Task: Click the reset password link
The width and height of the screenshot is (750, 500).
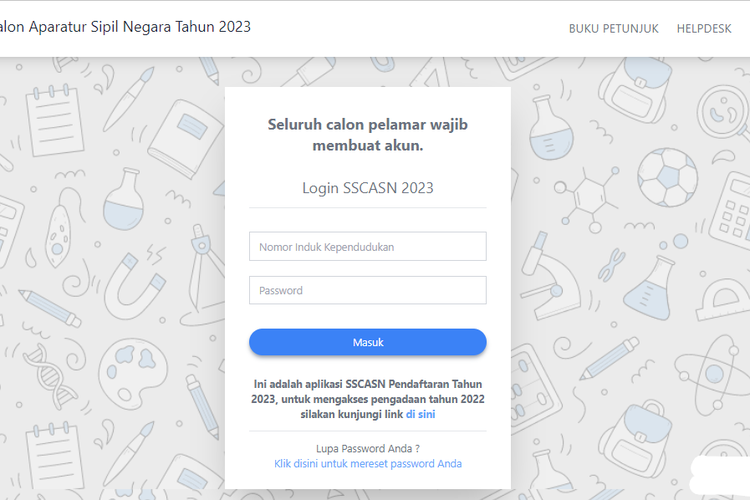Action: (367, 464)
